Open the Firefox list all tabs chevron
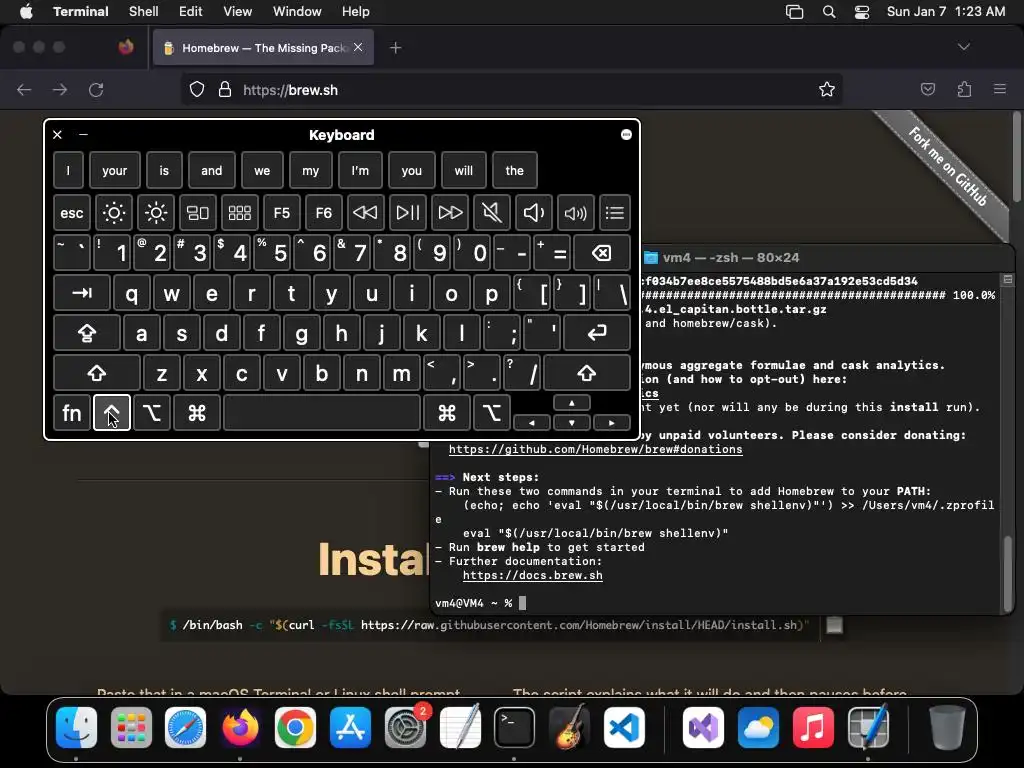The width and height of the screenshot is (1024, 768). tap(963, 47)
